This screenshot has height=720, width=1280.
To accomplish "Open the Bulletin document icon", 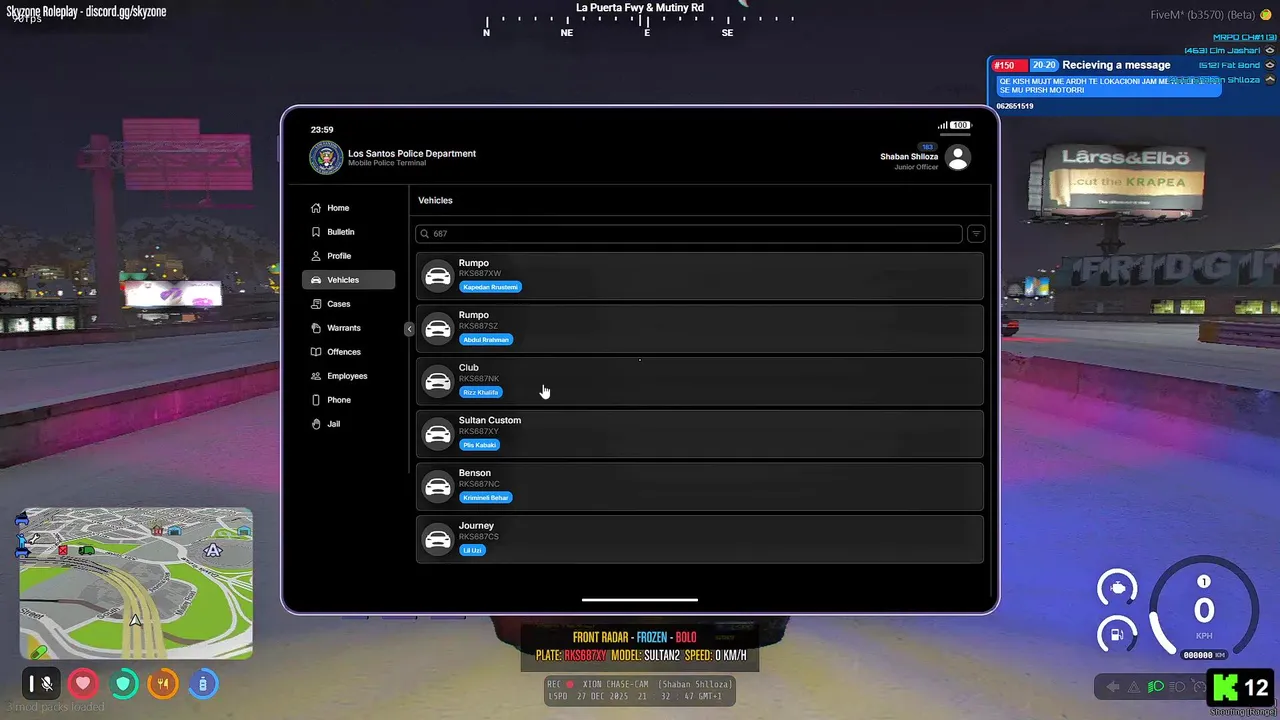I will (316, 232).
